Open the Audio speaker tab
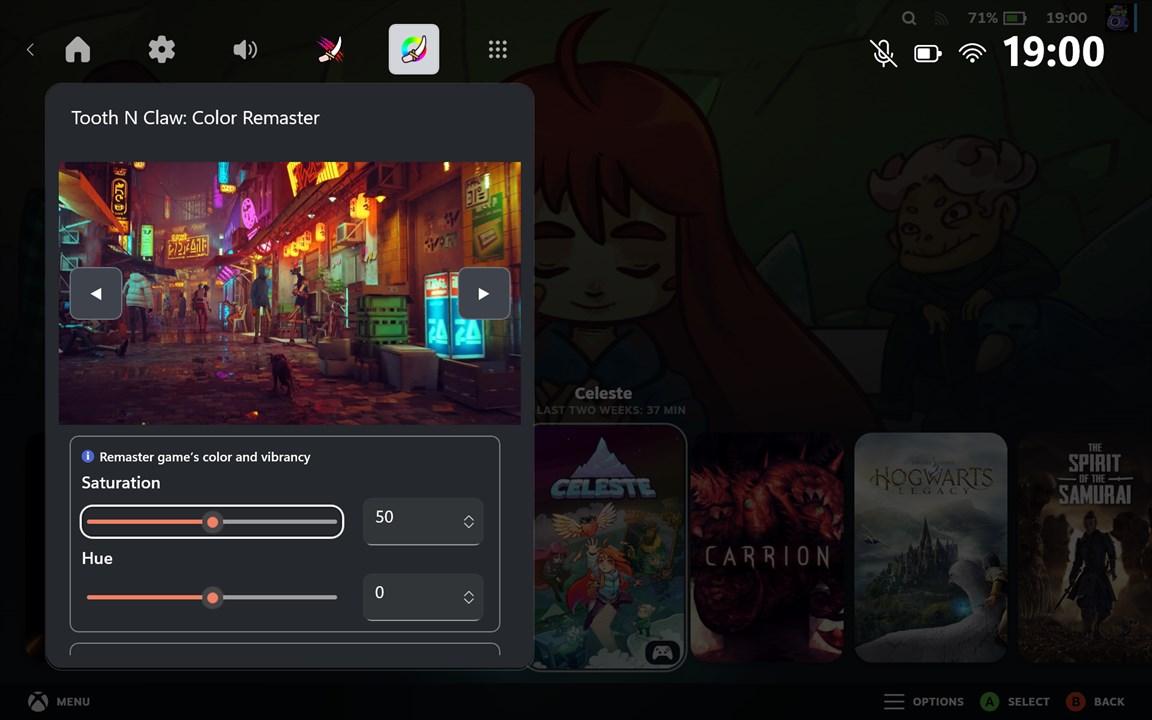This screenshot has height=720, width=1152. point(245,49)
